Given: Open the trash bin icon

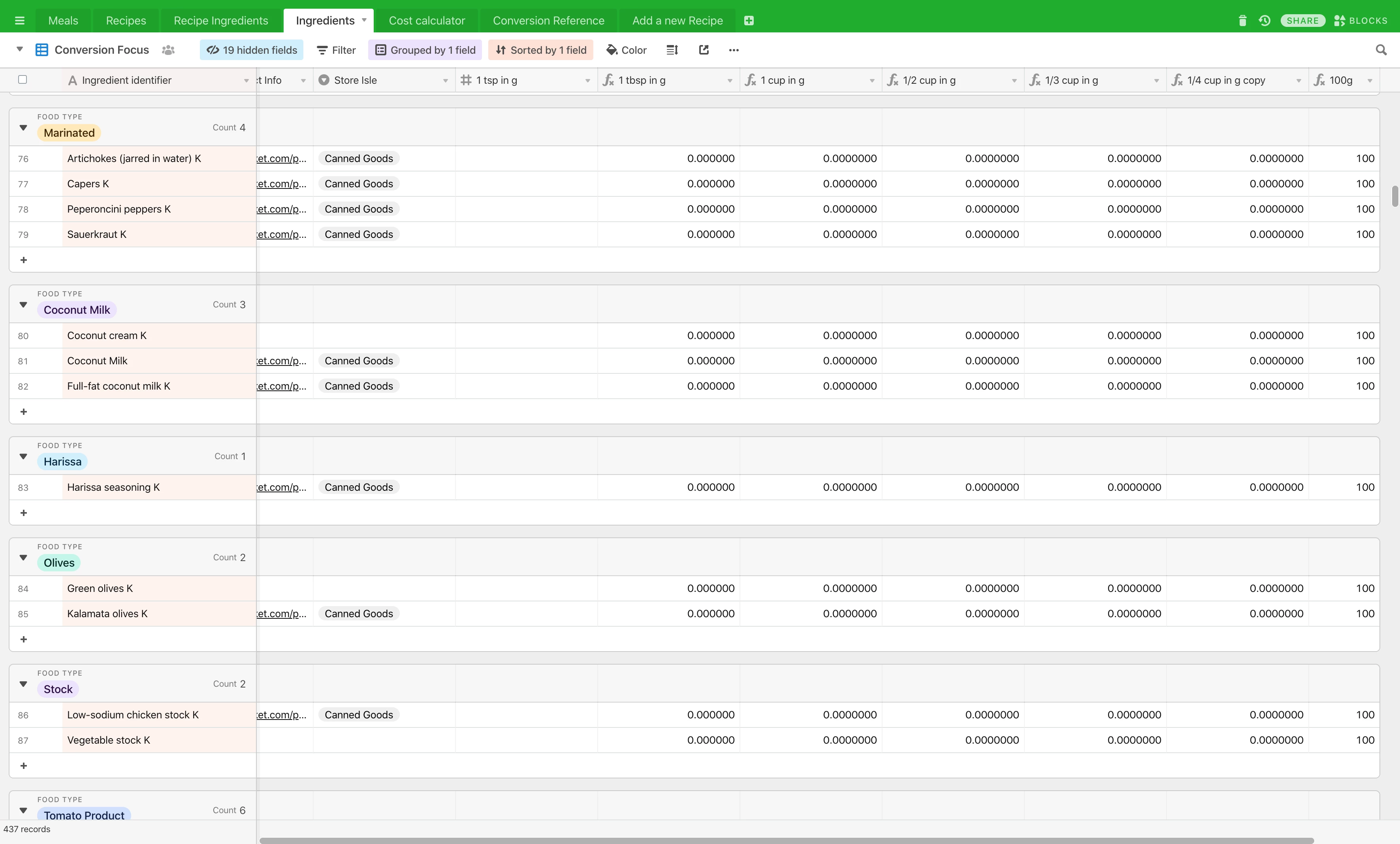Looking at the screenshot, I should point(1242,21).
